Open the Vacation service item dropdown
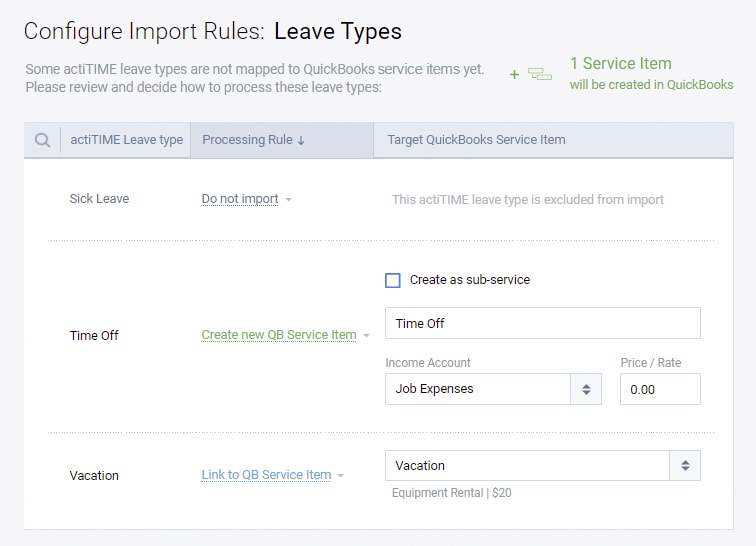The image size is (756, 546). 542,465
